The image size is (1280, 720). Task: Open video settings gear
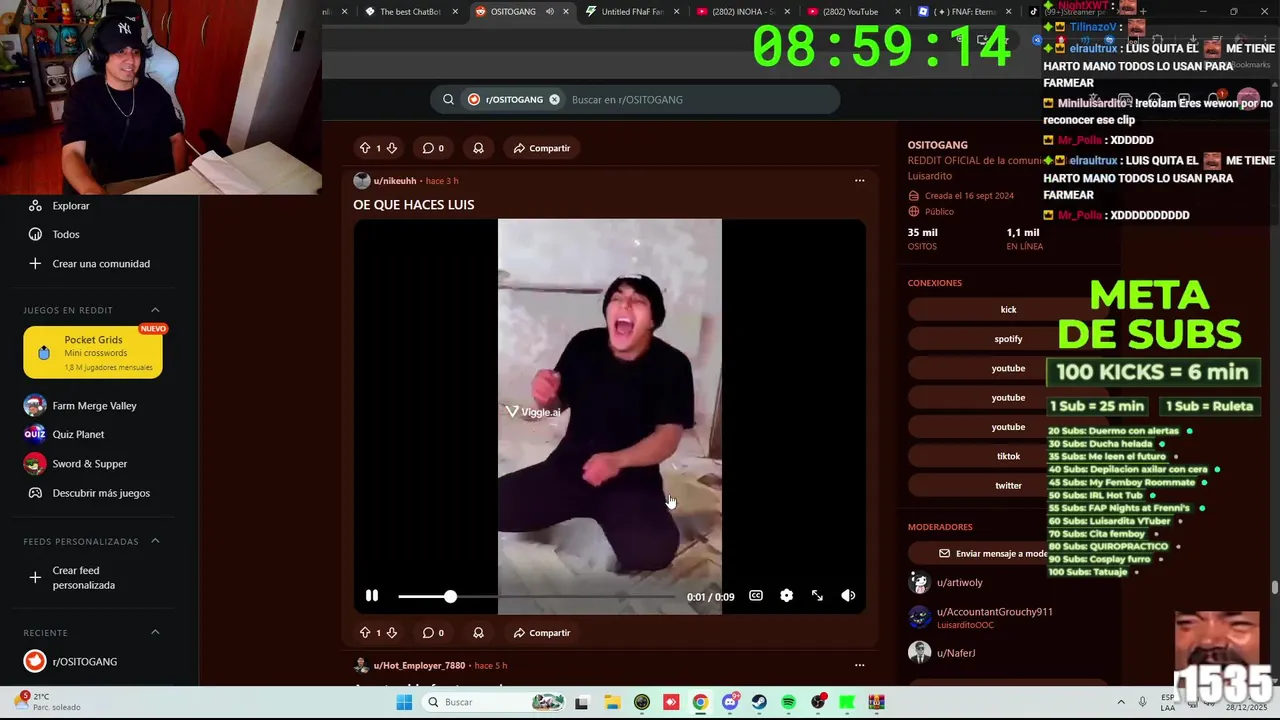coord(787,596)
